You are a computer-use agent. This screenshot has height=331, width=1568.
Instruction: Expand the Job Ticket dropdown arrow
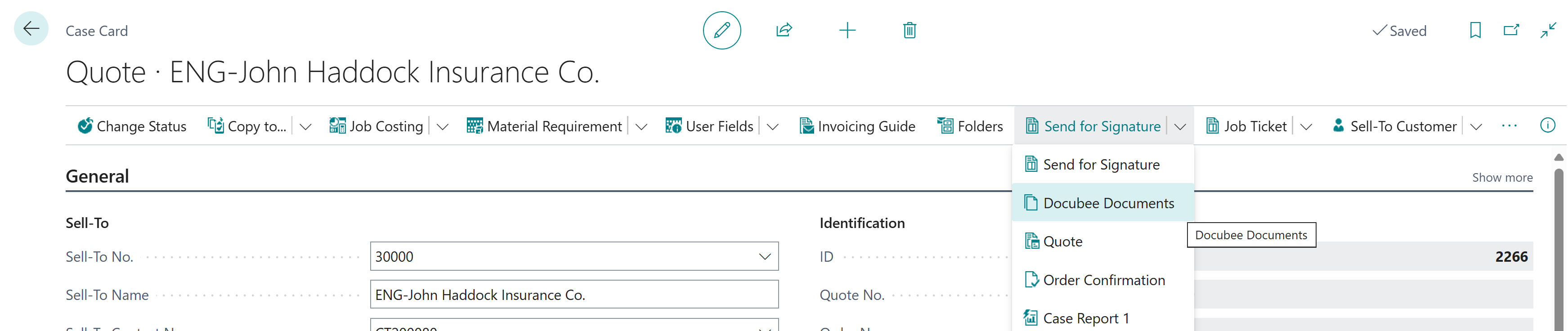point(1306,126)
